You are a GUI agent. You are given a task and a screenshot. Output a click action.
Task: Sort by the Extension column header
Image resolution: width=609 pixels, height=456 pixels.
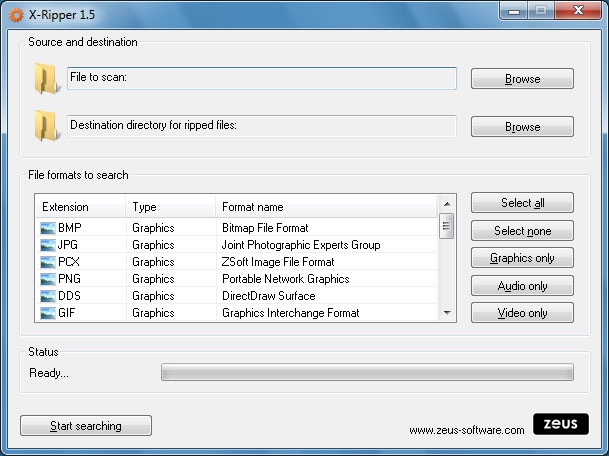(x=81, y=207)
